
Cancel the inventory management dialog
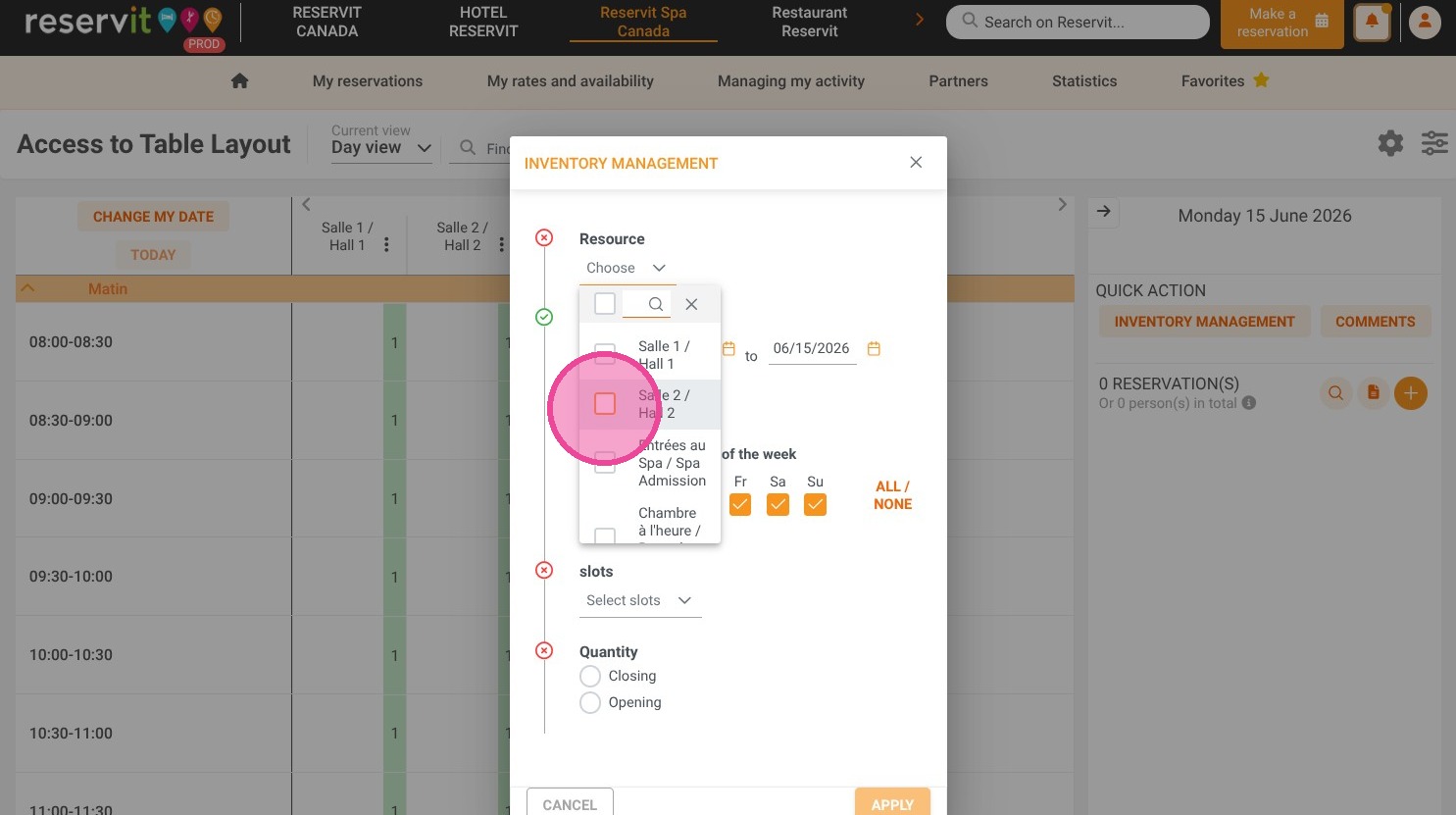(570, 803)
